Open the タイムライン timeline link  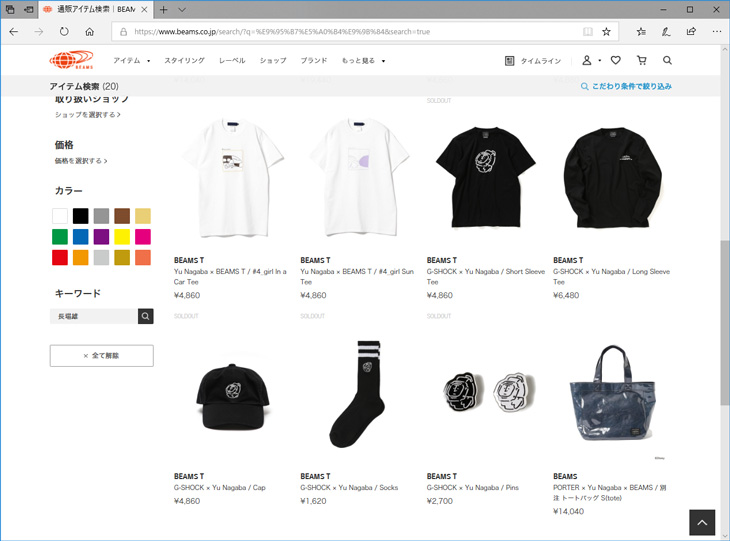[x=533, y=61]
